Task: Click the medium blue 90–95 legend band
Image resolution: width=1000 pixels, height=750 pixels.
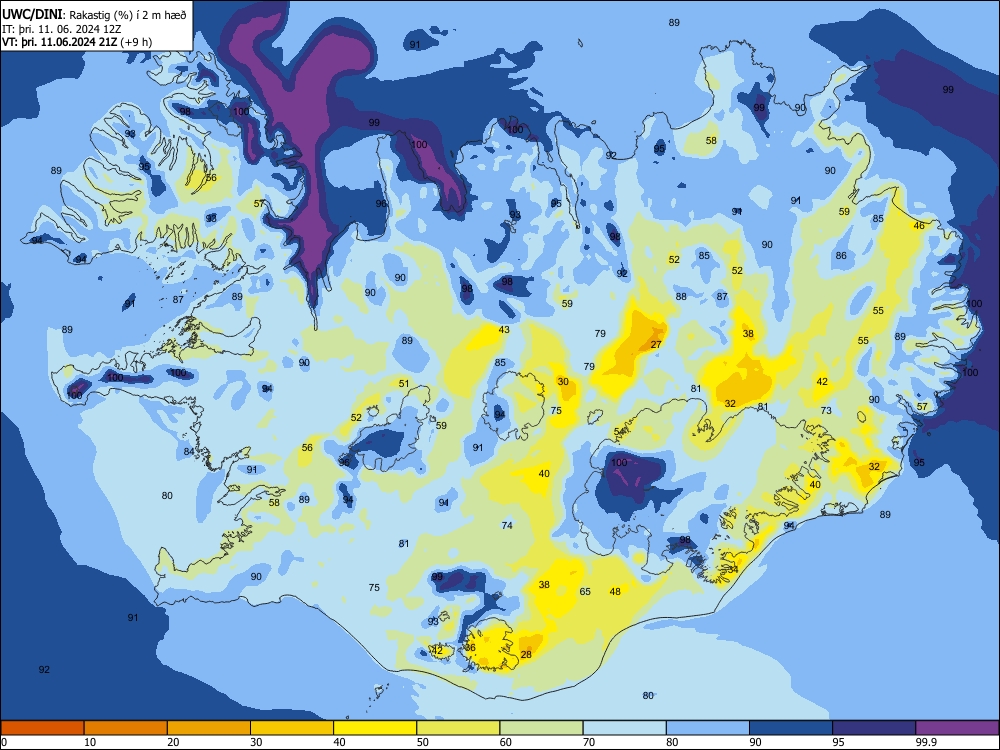Action: click(x=791, y=728)
